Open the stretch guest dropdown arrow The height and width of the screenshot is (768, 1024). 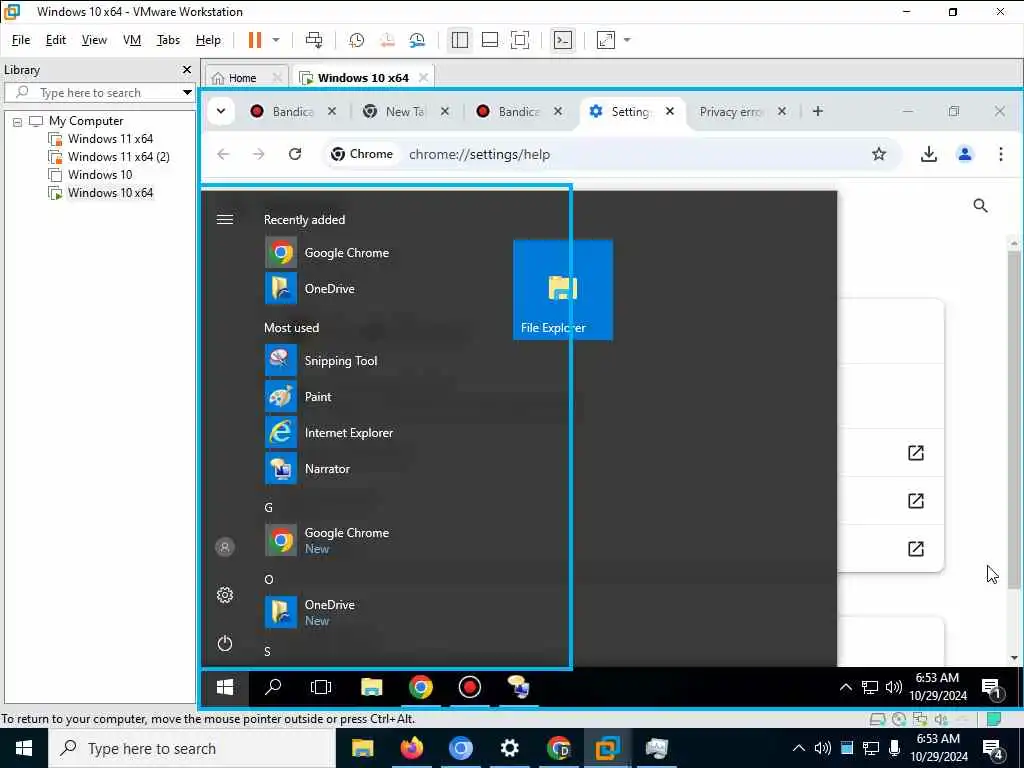point(627,40)
